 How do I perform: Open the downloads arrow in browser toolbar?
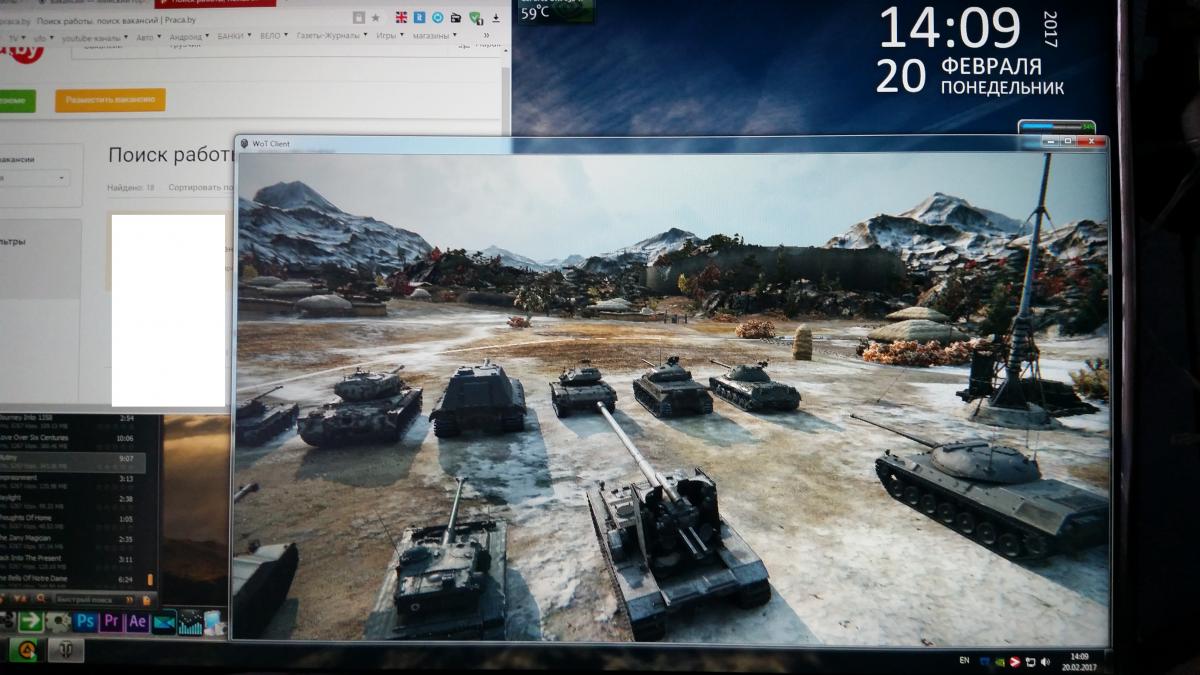tap(494, 17)
